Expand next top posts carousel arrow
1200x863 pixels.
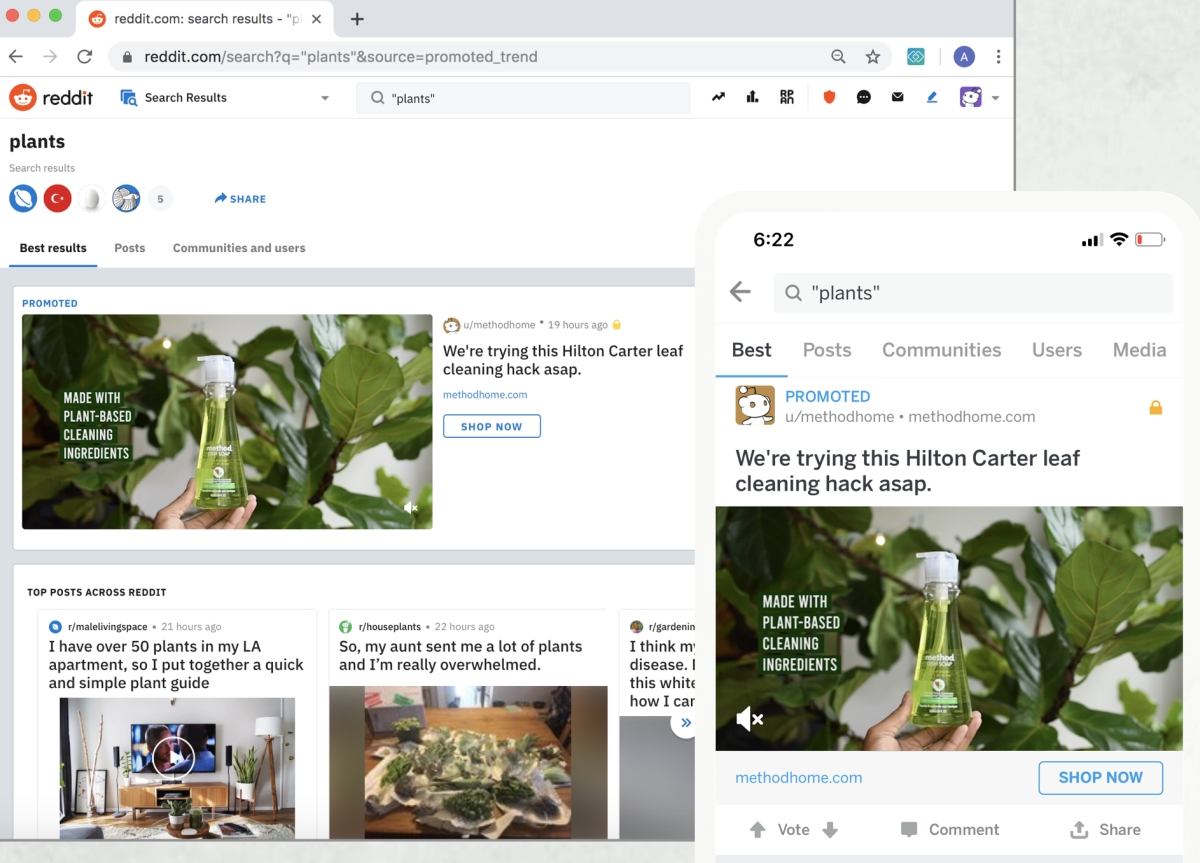coord(685,722)
